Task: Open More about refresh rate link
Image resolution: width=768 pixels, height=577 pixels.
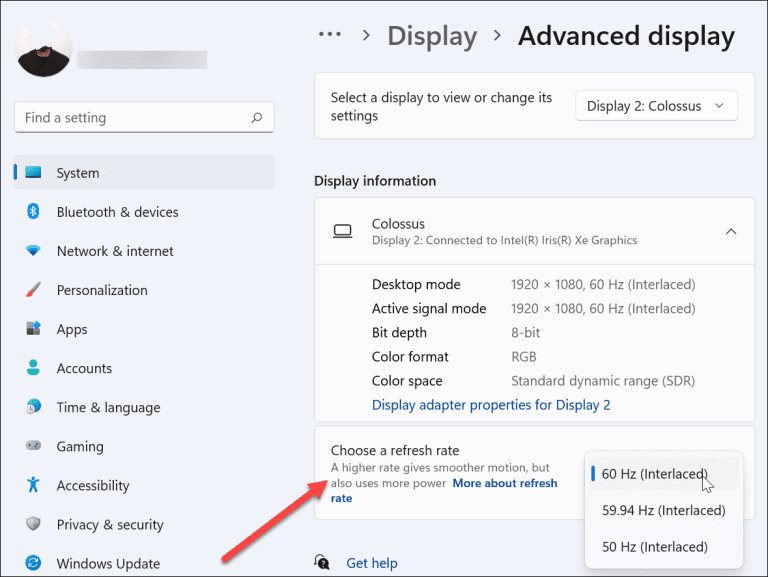Action: coord(504,483)
